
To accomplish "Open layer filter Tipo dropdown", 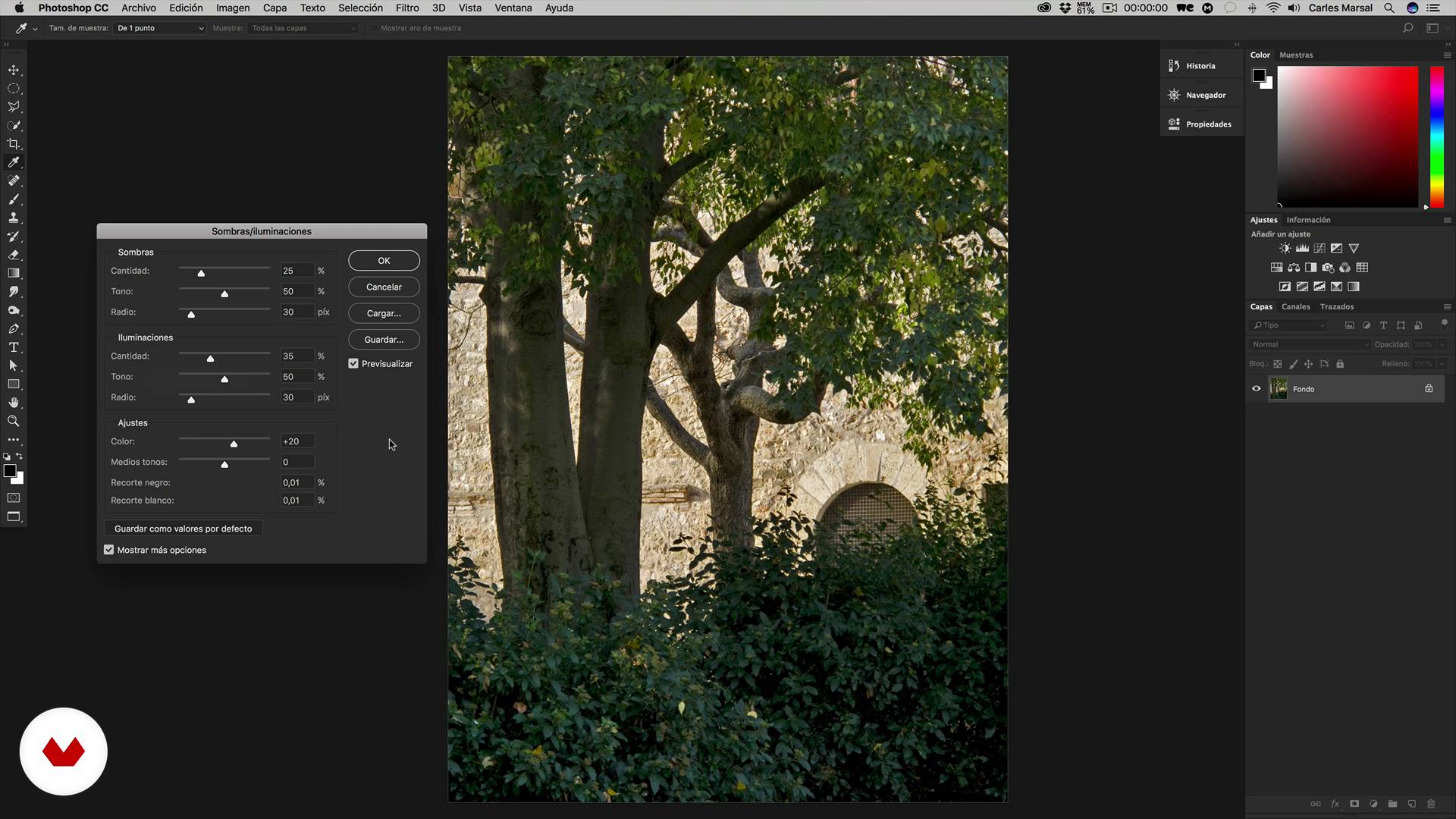I will [x=1289, y=325].
